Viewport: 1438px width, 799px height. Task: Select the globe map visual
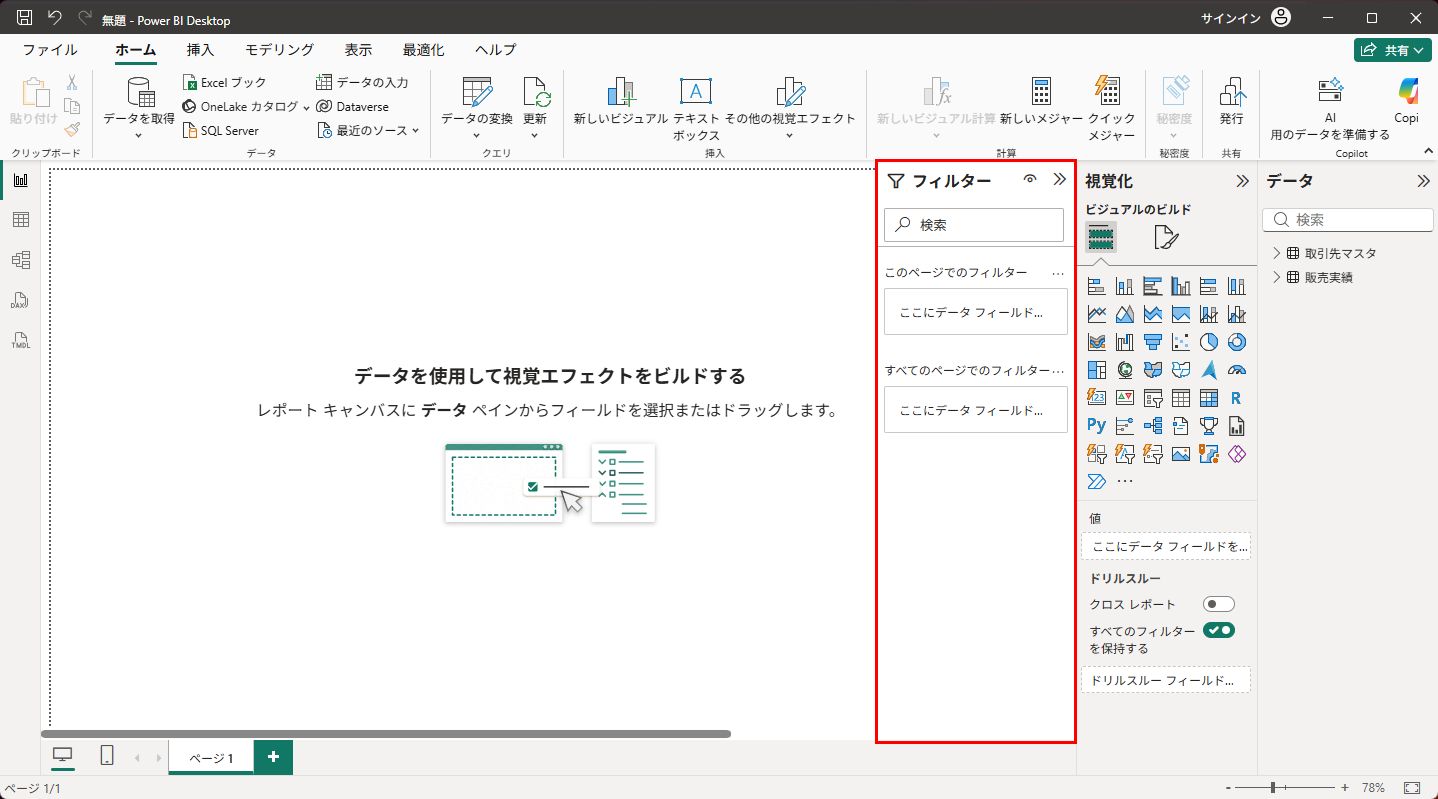1125,370
